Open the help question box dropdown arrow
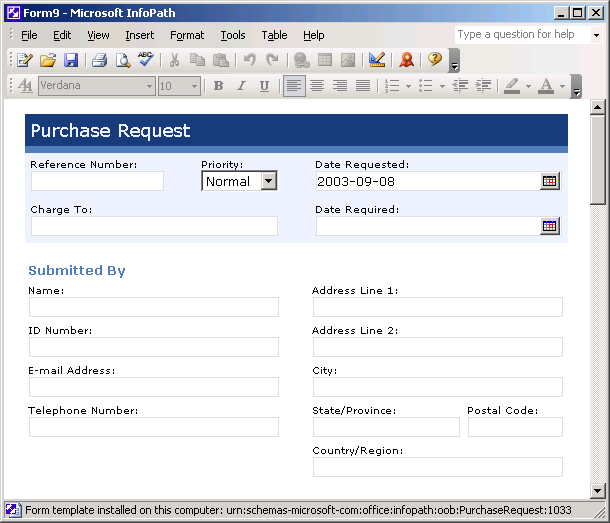The image size is (610, 523). click(596, 35)
